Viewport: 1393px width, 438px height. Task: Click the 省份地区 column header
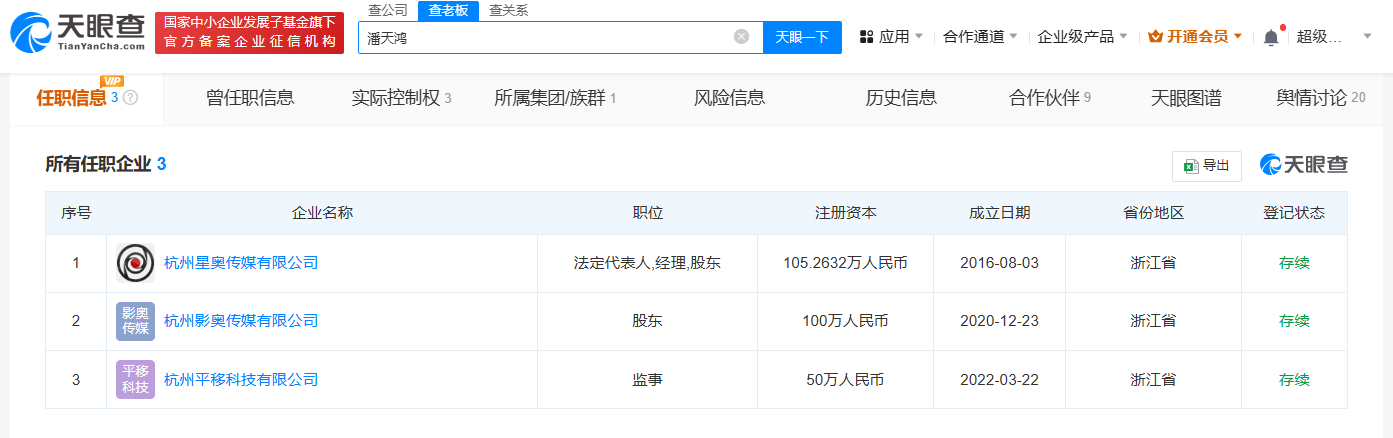1153,213
